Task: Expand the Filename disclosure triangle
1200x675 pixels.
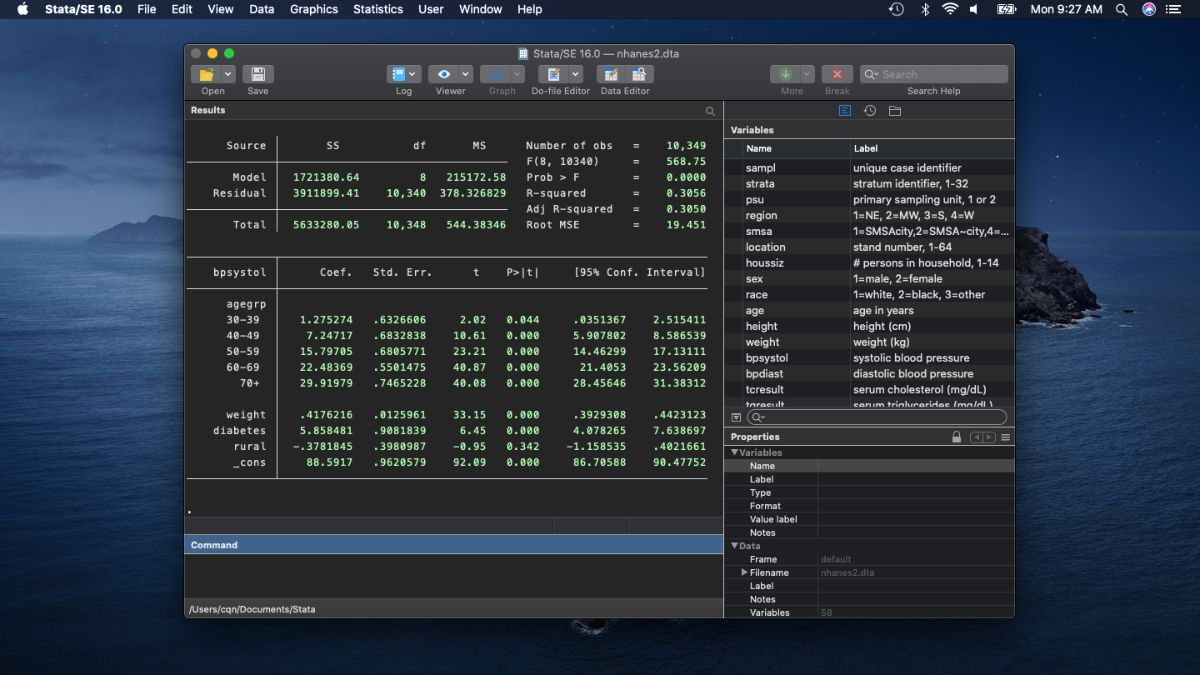Action: [744, 572]
